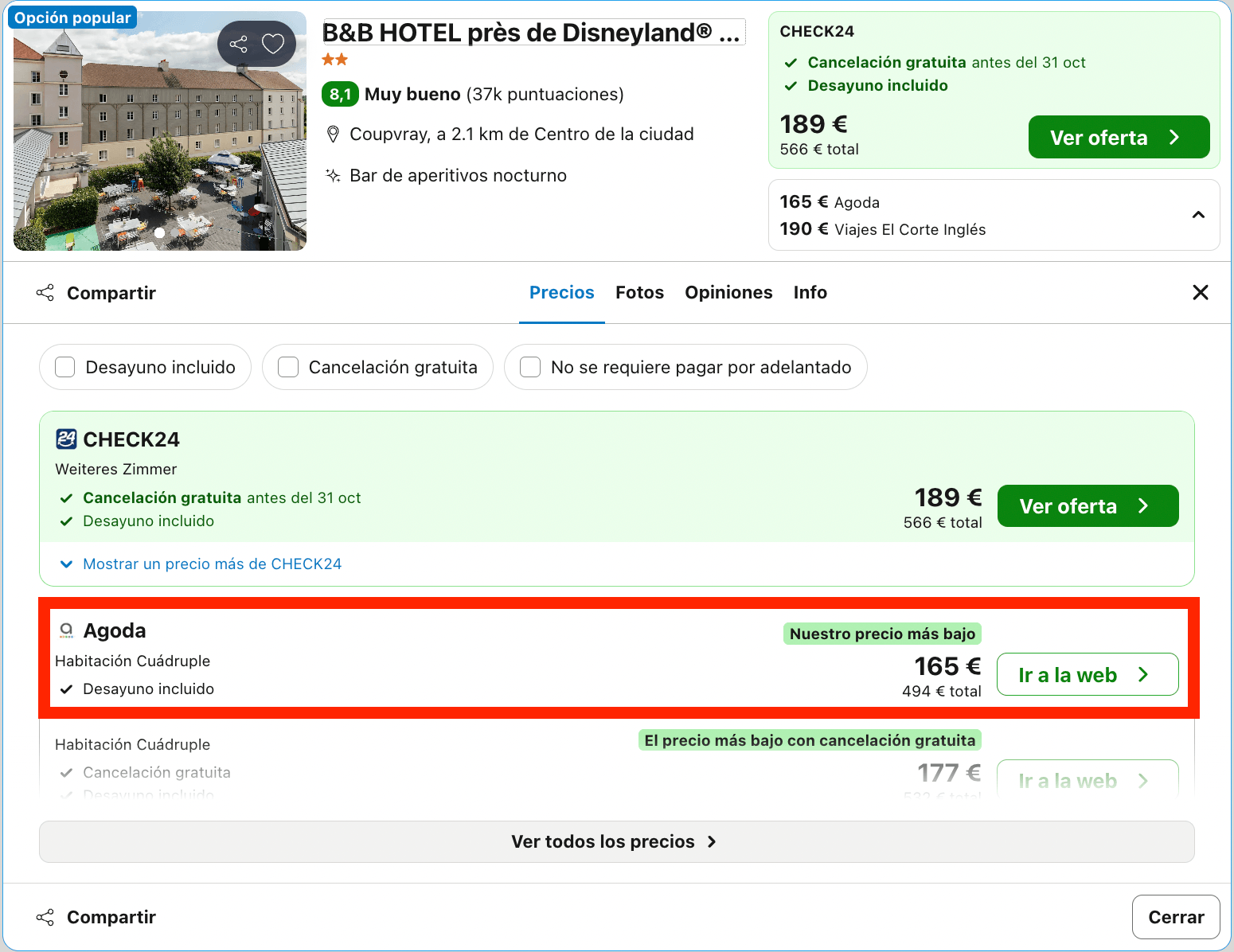The height and width of the screenshot is (952, 1234).
Task: Click Ir a la web for 177 € offer
Action: coord(1088,778)
